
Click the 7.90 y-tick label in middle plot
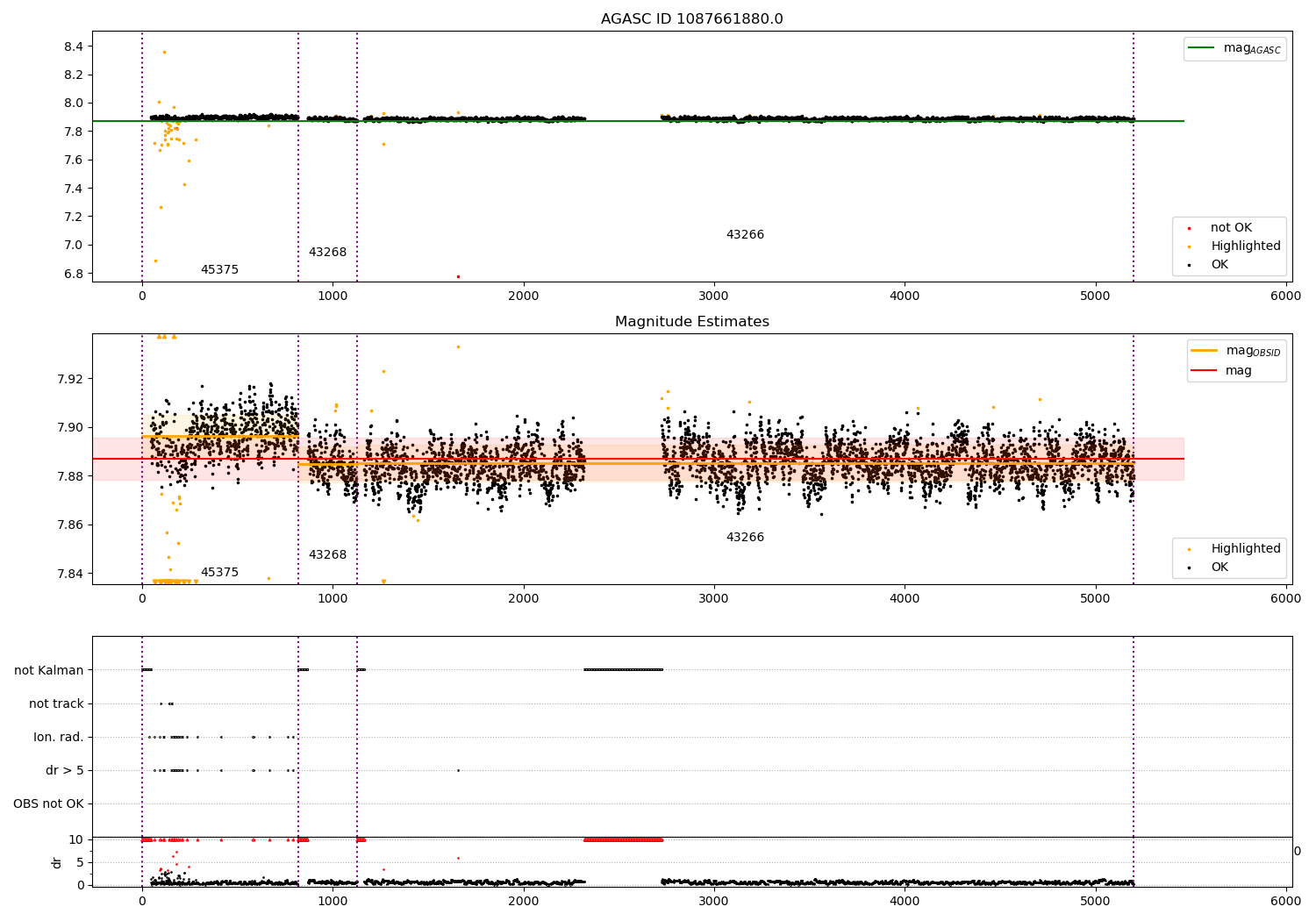coord(71,428)
